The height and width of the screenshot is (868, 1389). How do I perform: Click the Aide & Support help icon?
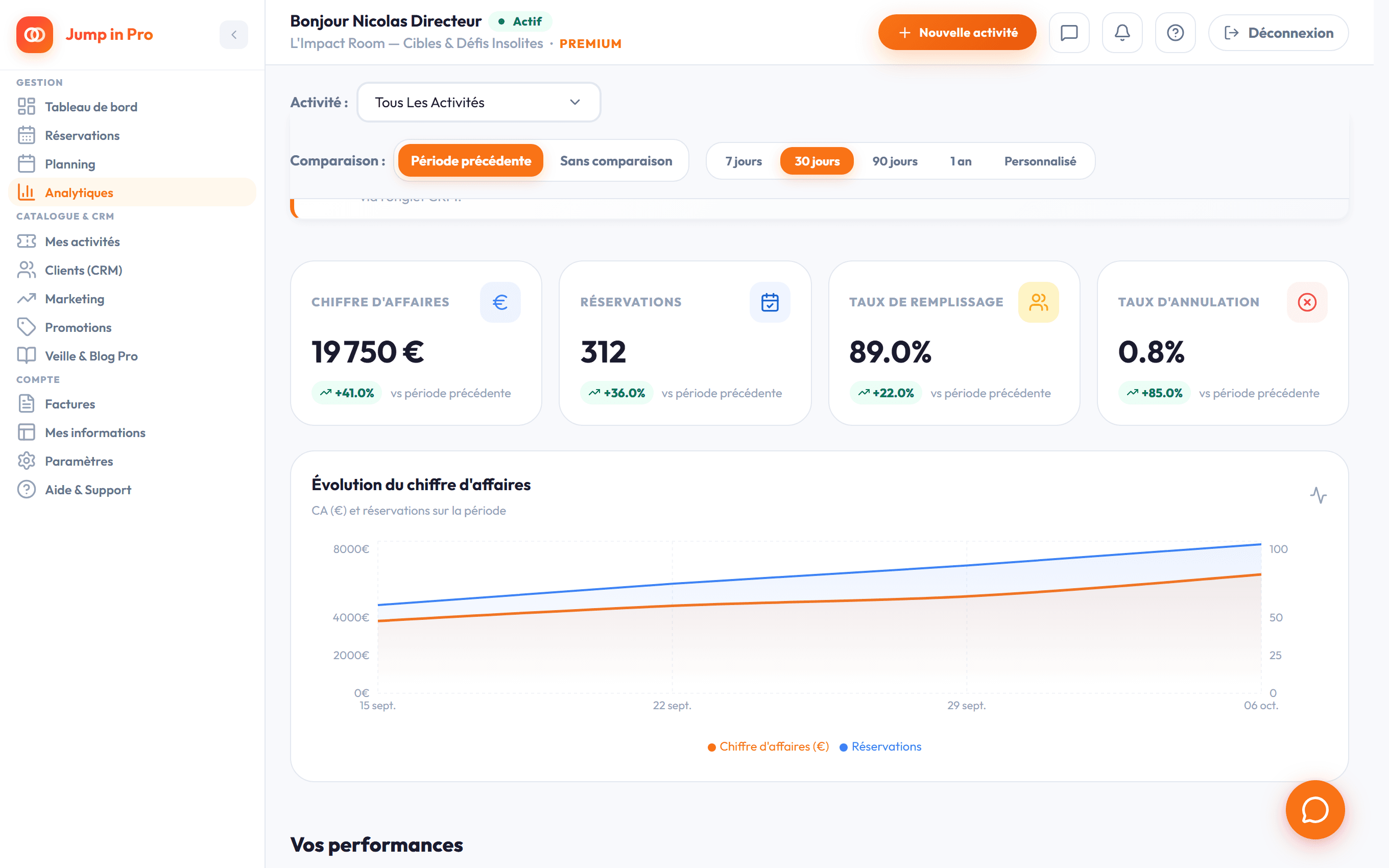tap(27, 490)
